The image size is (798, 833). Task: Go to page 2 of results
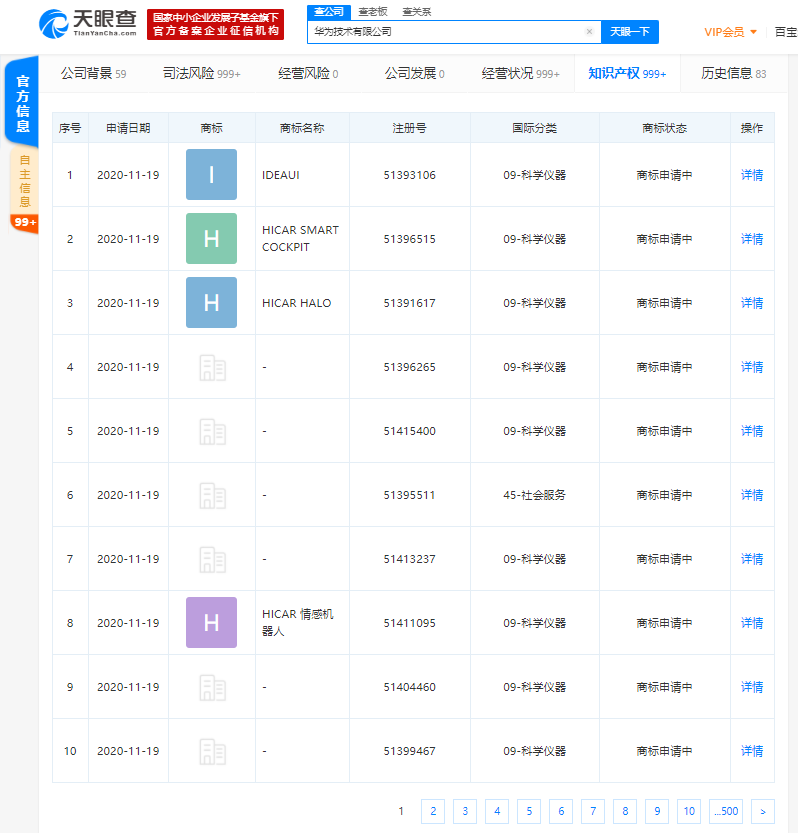432,811
